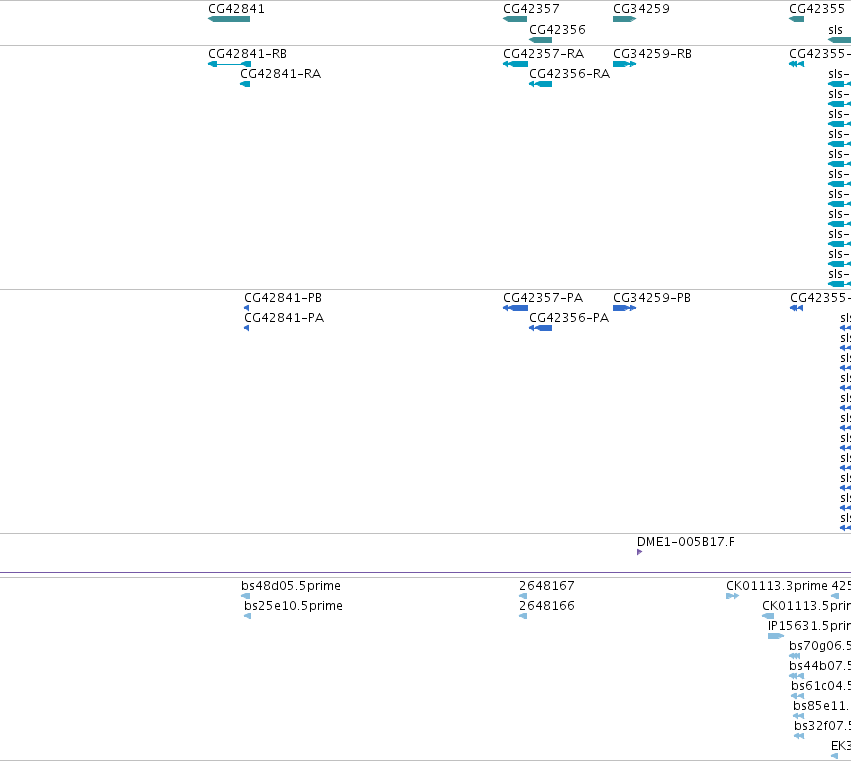Select the bs70g06 EST glyph

click(795, 656)
